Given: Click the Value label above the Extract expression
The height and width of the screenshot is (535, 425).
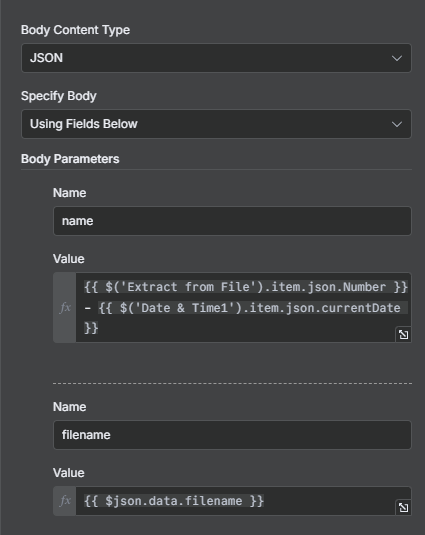Looking at the screenshot, I should click(x=69, y=259).
